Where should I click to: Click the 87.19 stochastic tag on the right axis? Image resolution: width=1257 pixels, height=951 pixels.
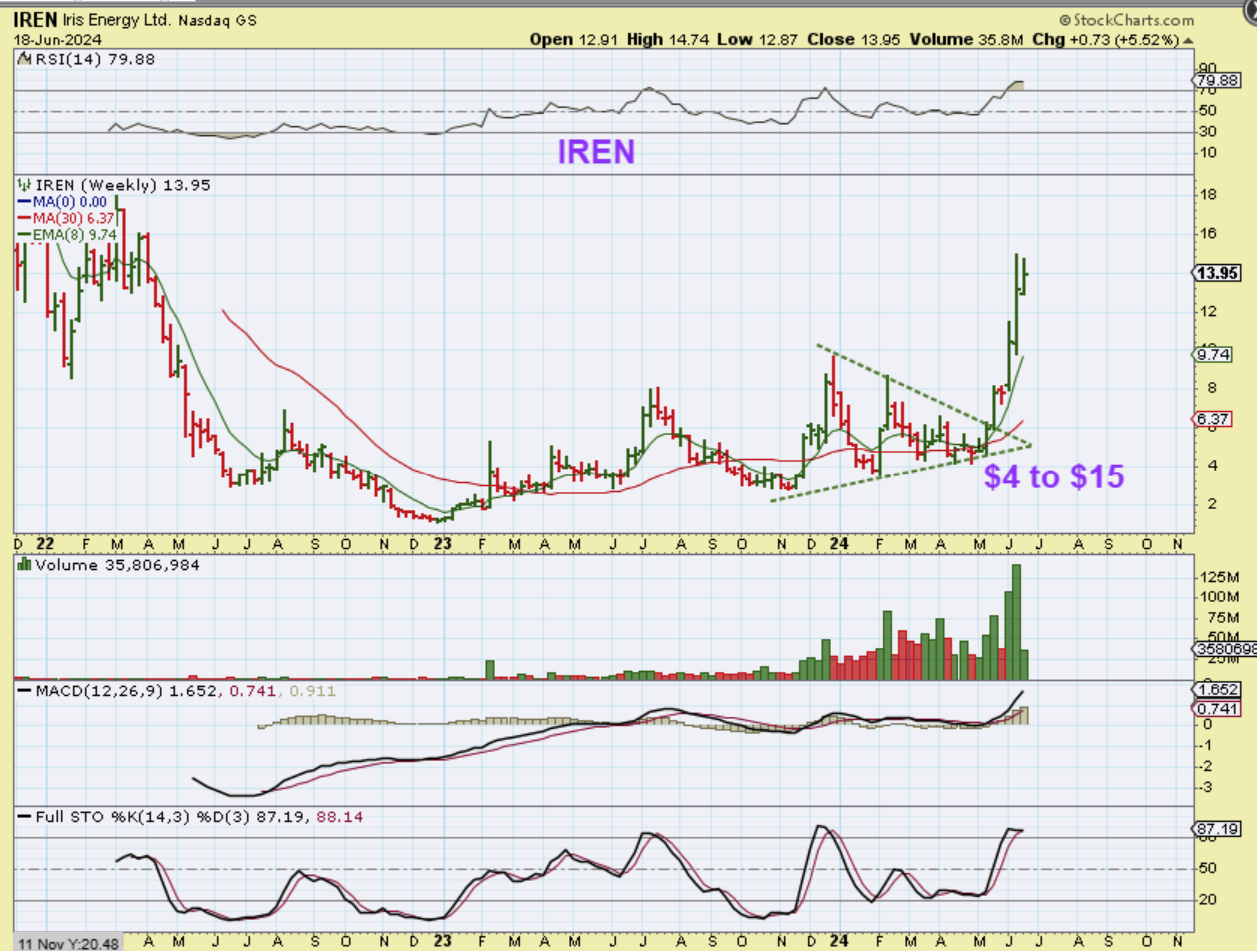[x=1217, y=829]
